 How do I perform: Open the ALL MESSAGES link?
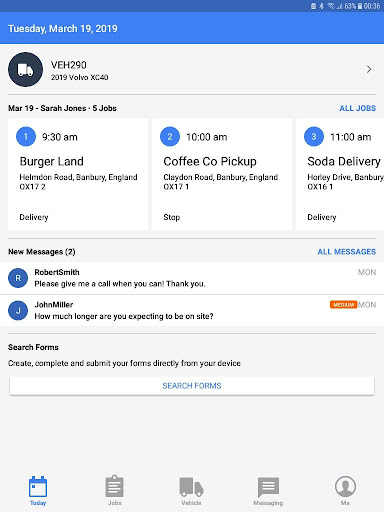point(346,252)
